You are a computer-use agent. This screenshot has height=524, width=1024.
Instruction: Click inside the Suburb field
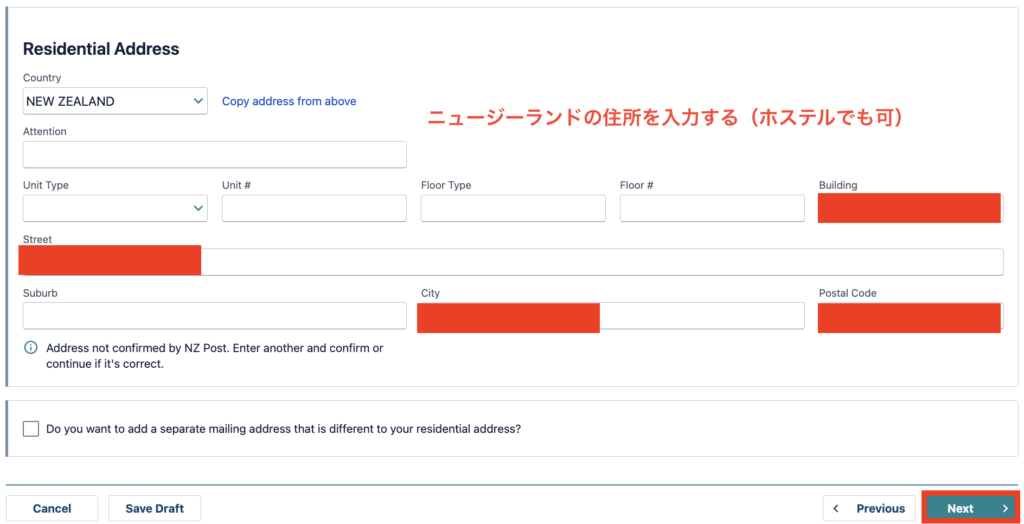click(215, 316)
